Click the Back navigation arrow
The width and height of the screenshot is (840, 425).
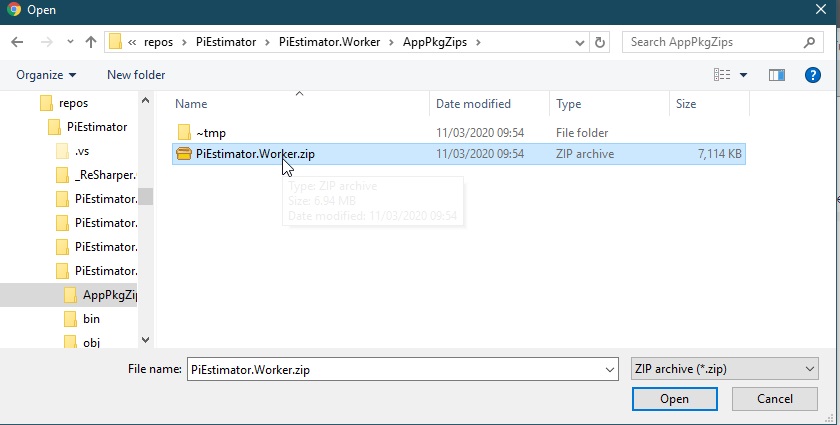(x=18, y=42)
